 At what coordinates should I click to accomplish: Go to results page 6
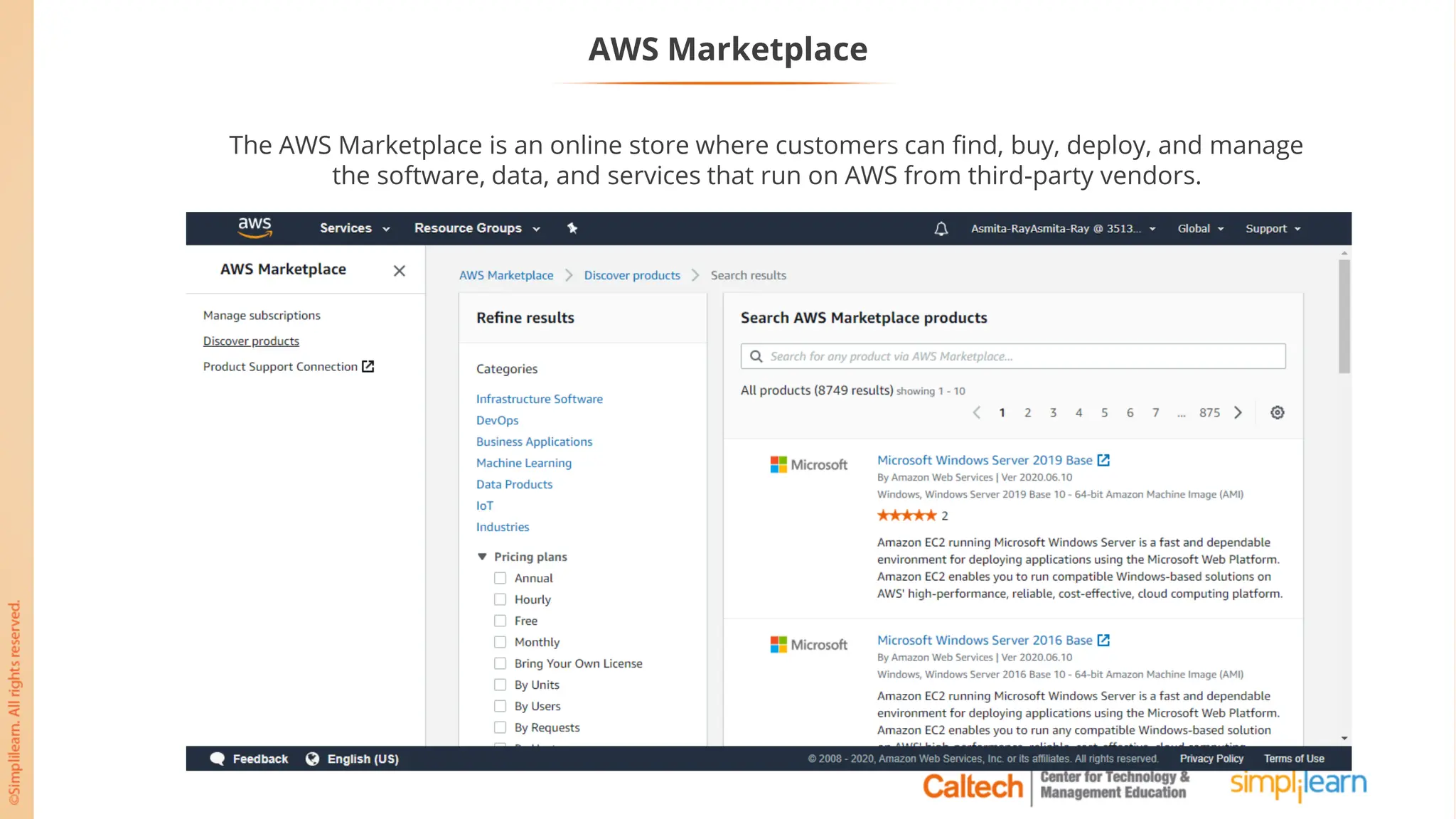click(x=1130, y=412)
